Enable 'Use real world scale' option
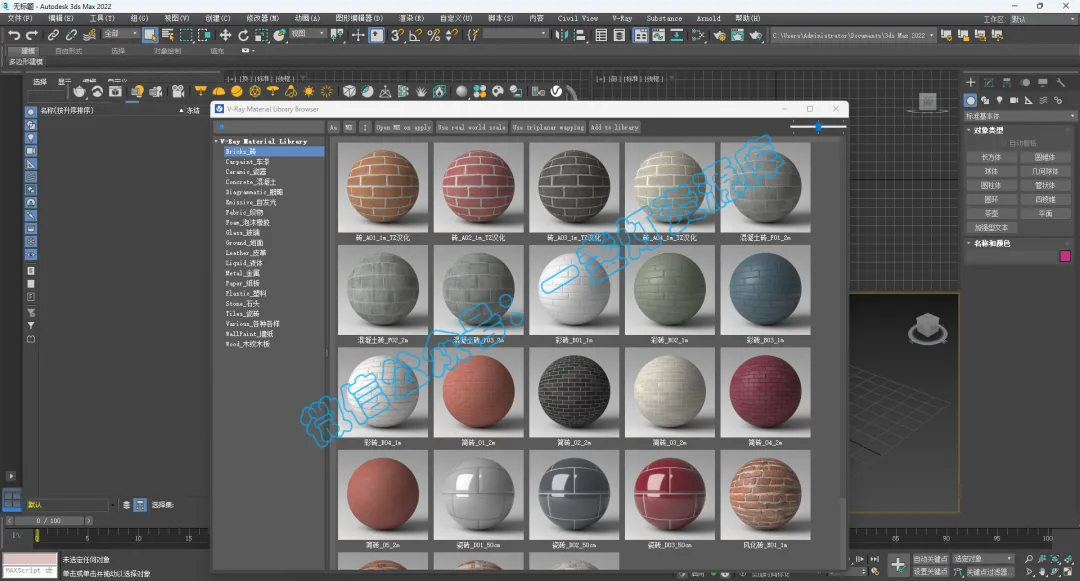This screenshot has height=581, width=1080. coord(472,128)
